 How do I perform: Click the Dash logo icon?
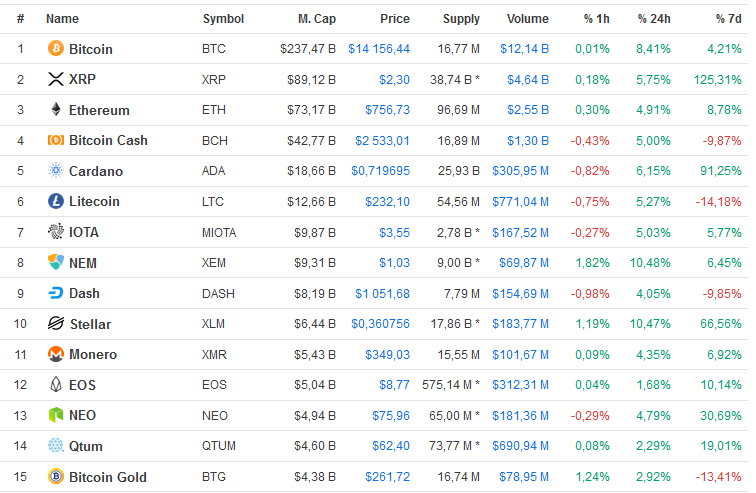click(56, 293)
